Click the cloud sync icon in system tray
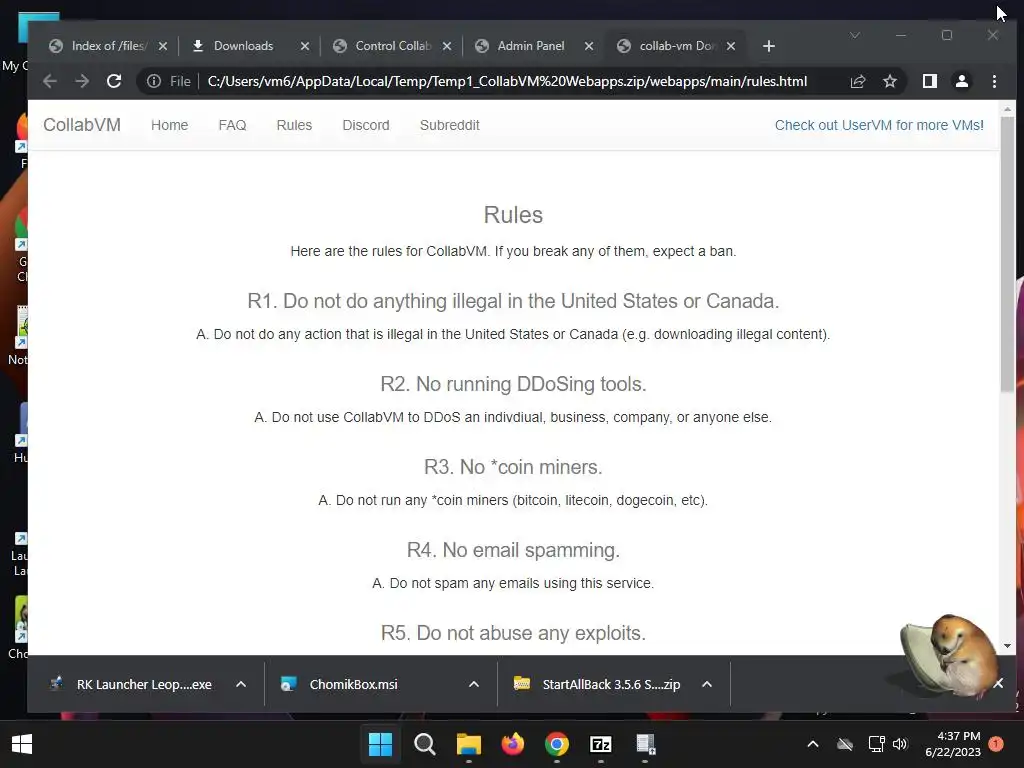 coord(845,744)
